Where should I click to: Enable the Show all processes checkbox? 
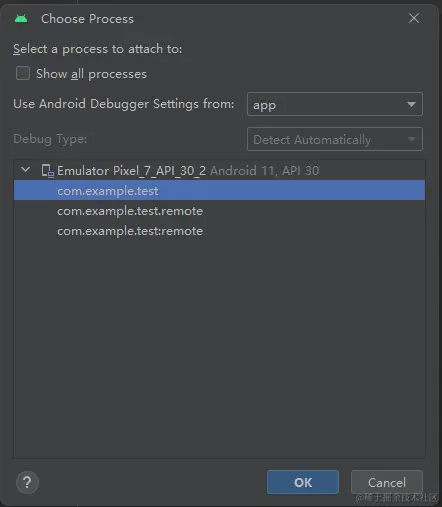[x=23, y=73]
